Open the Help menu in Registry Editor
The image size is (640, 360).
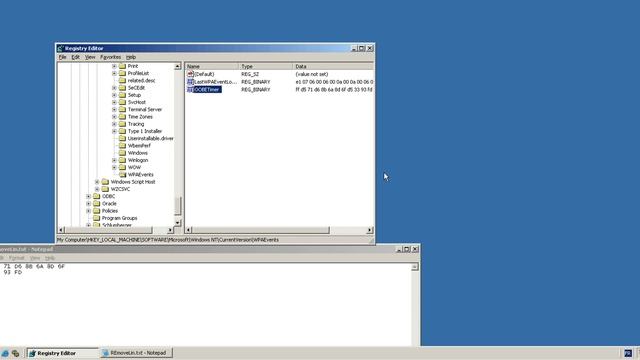point(131,57)
